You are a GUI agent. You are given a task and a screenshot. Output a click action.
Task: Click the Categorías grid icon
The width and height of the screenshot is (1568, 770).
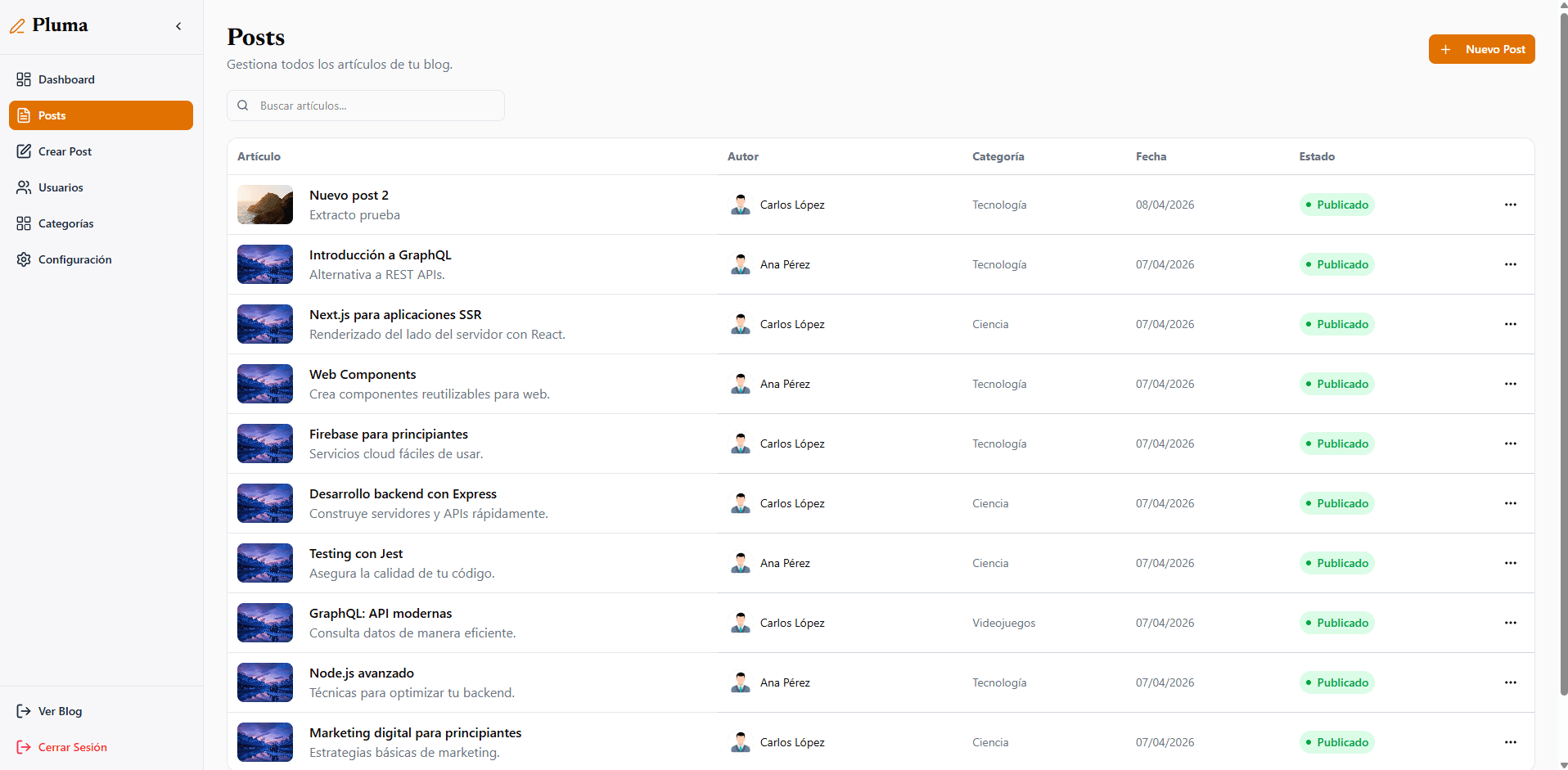pos(24,223)
